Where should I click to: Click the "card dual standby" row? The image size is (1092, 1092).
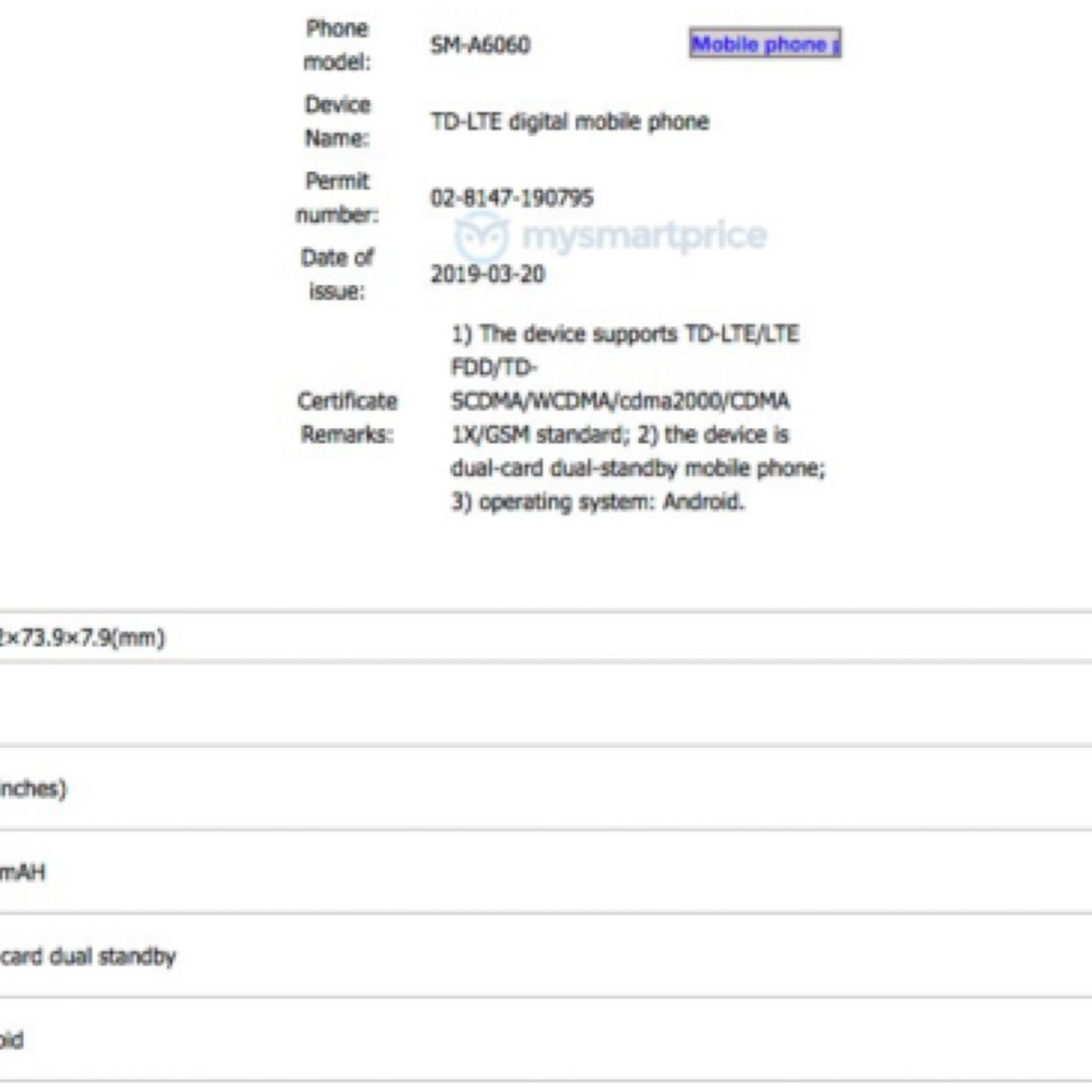[x=89, y=956]
